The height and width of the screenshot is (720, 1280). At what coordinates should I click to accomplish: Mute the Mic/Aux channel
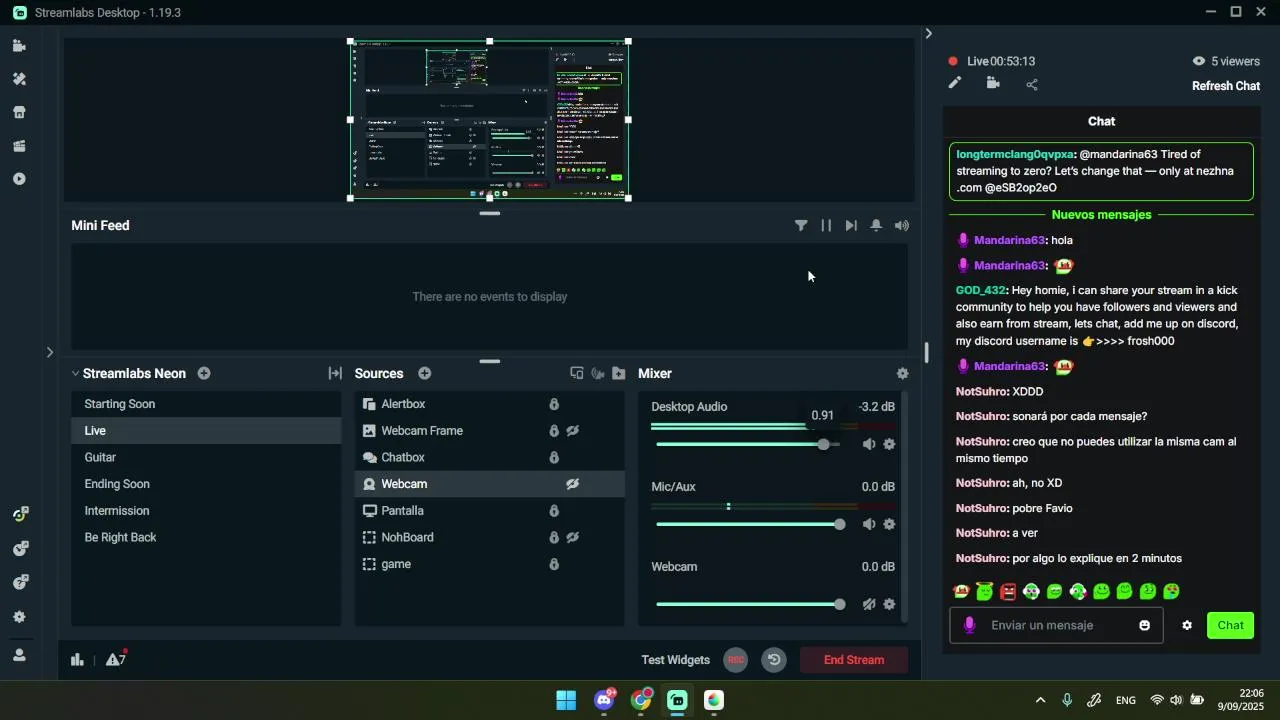pos(869,524)
